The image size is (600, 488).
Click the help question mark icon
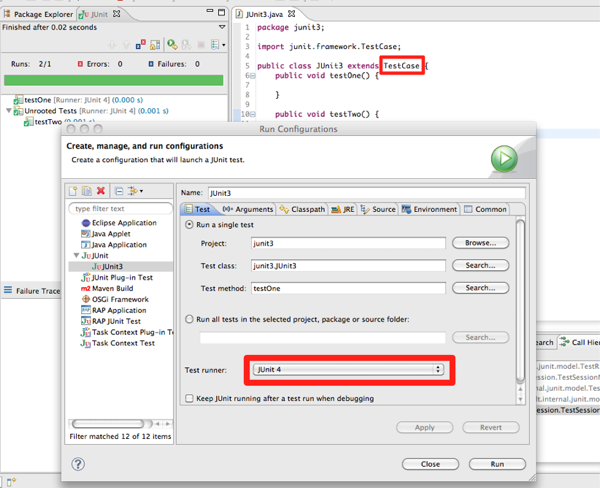78,464
